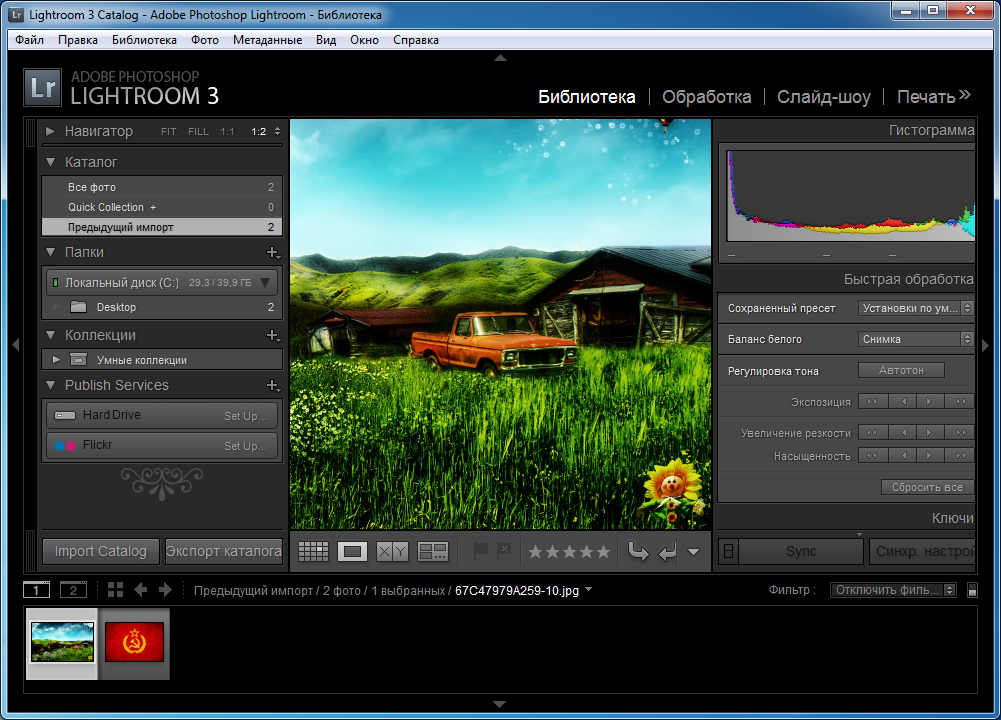Screen dimensions: 1001x720
Task: Collapse left panel group arrow
Action: (16, 345)
